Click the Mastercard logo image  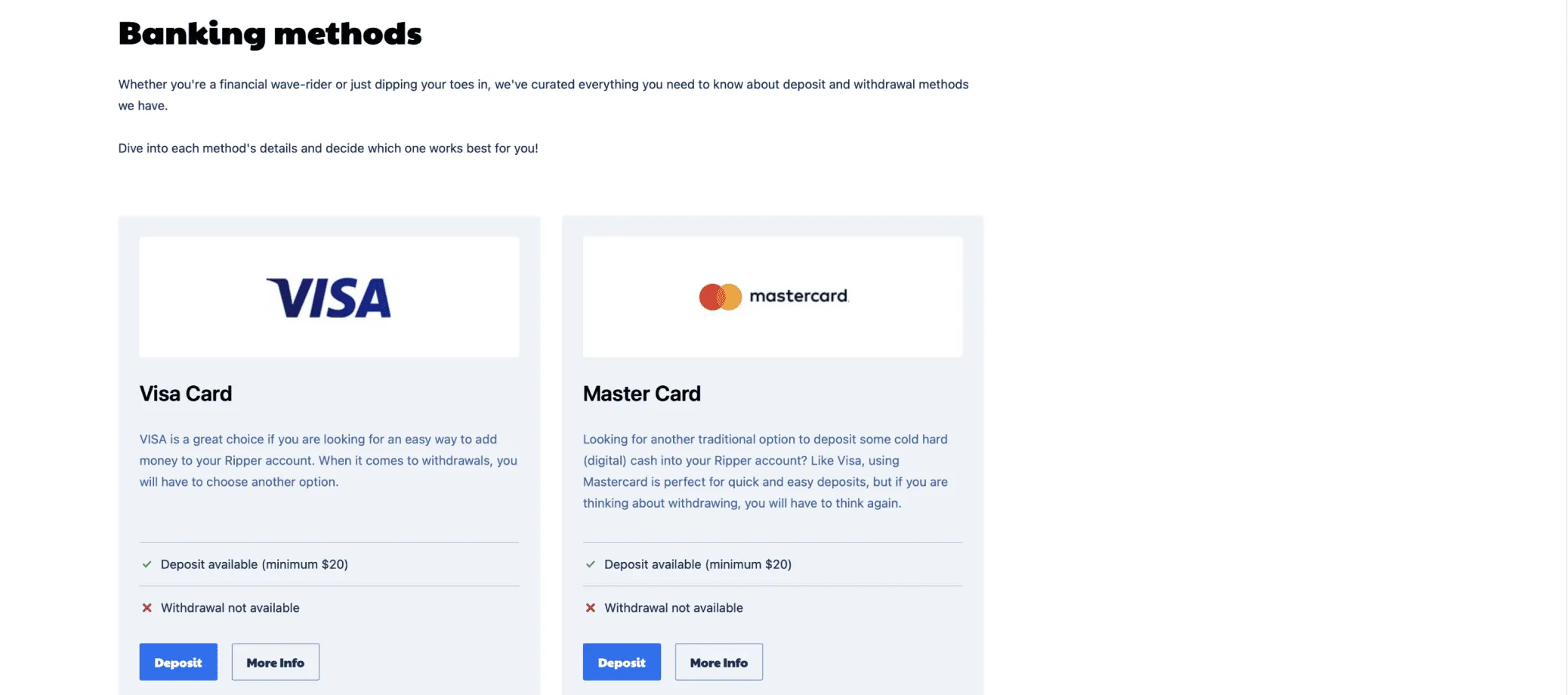coord(773,296)
